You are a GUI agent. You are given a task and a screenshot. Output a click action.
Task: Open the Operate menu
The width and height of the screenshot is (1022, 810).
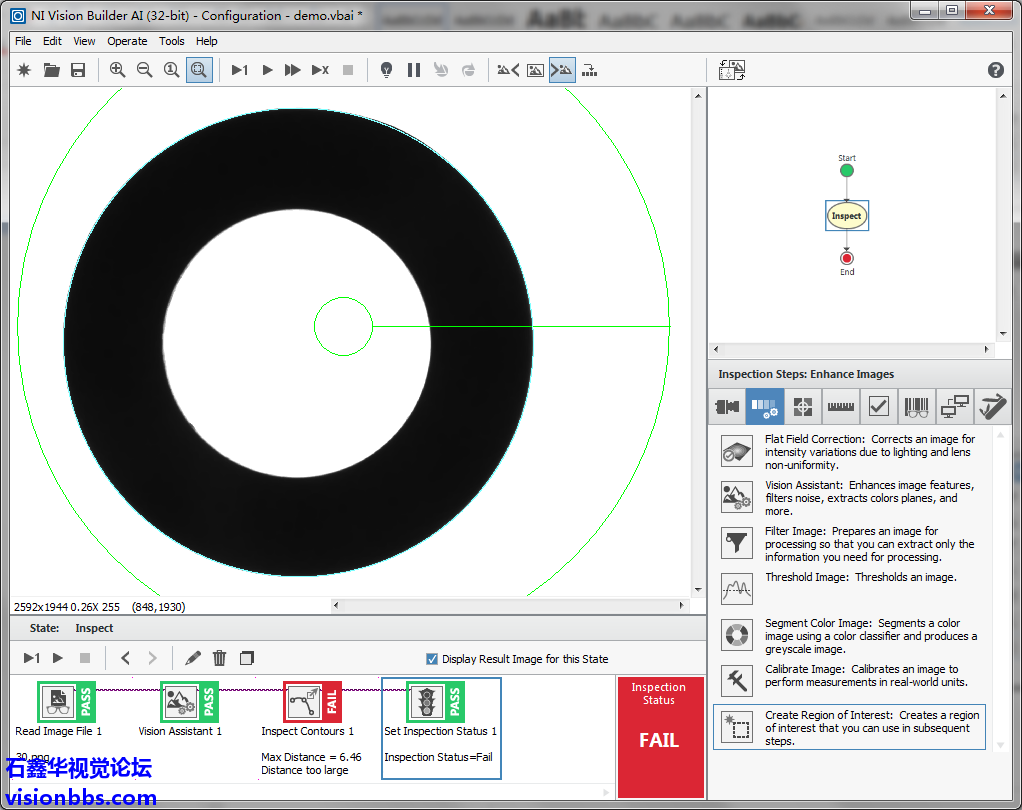click(127, 41)
